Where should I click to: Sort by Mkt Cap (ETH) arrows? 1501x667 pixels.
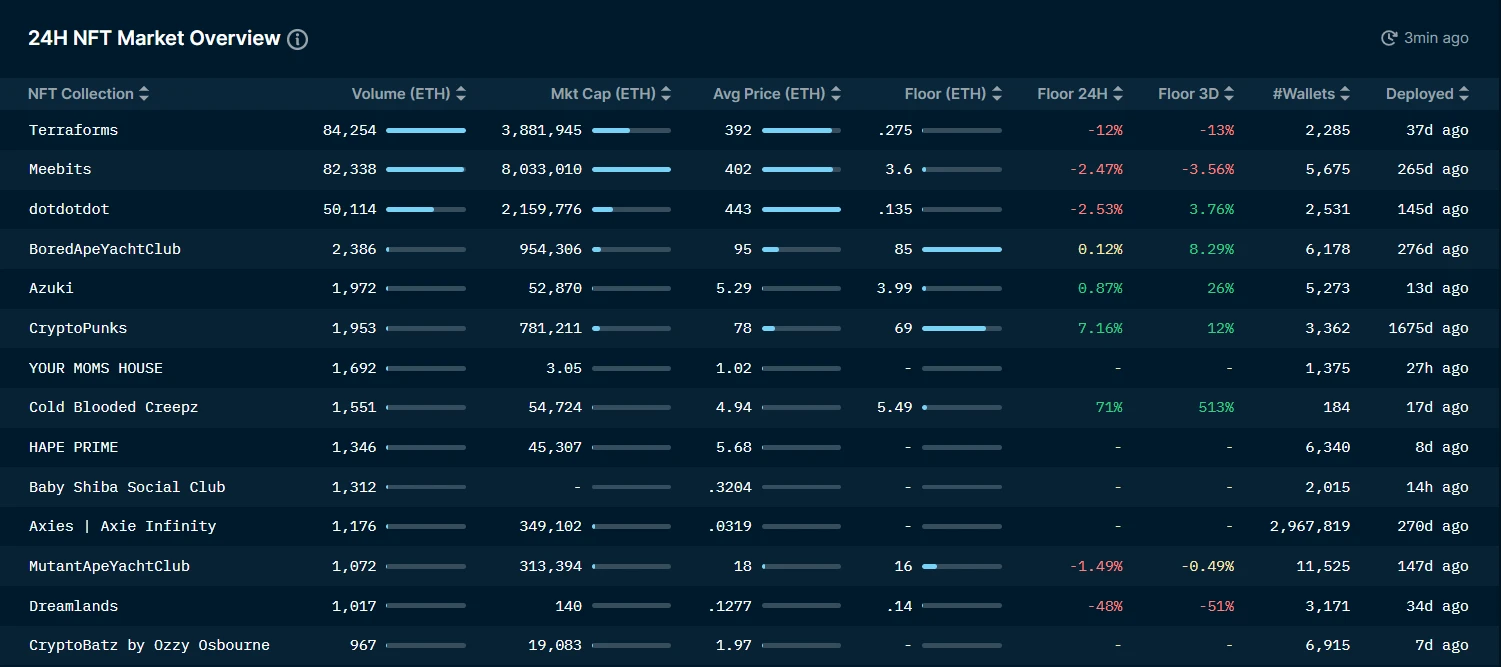[666, 94]
